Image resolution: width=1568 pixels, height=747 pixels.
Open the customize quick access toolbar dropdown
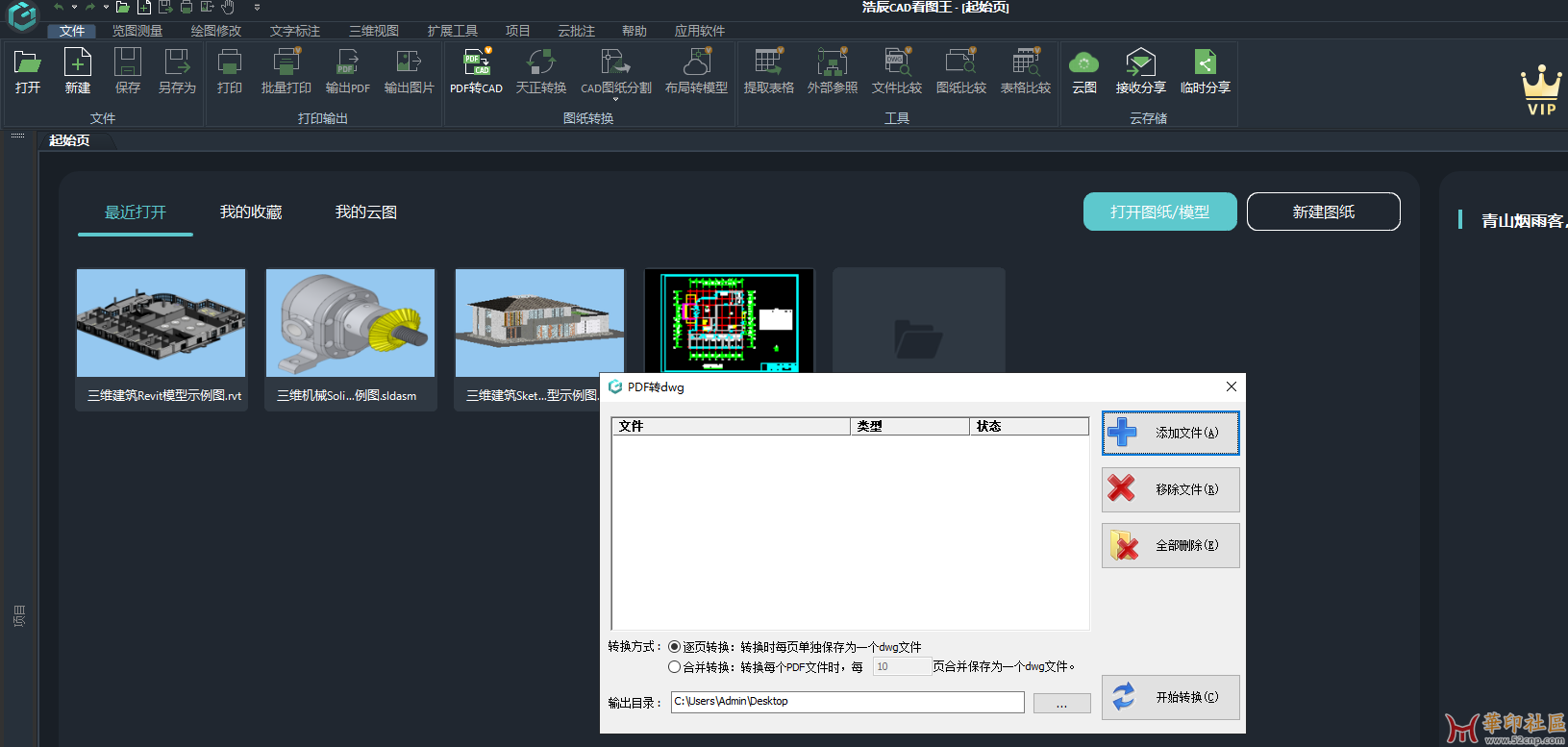257,7
